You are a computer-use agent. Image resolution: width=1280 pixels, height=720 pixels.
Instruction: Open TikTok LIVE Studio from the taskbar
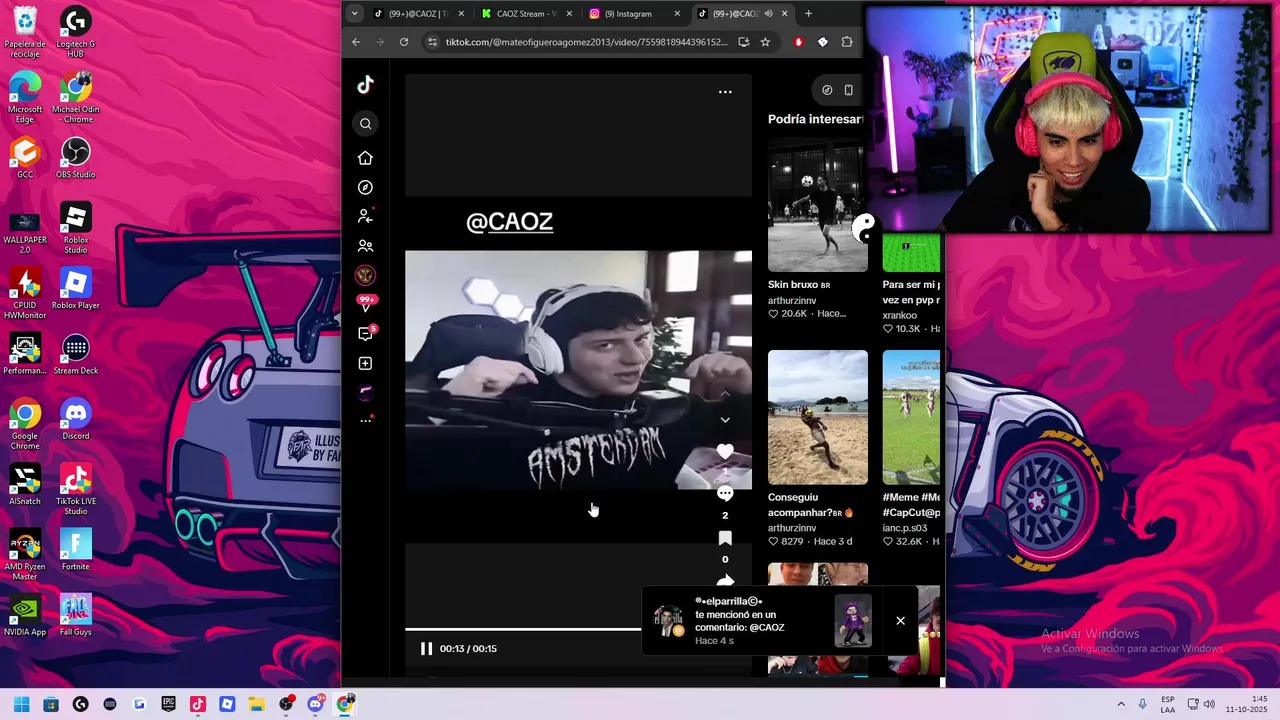point(198,704)
